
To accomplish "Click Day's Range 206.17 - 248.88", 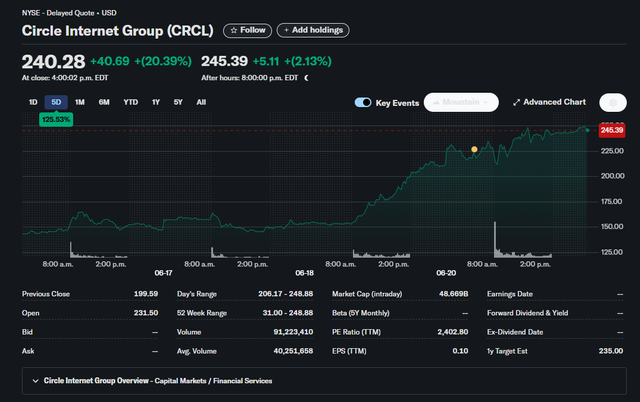I will pyautogui.click(x=285, y=294).
